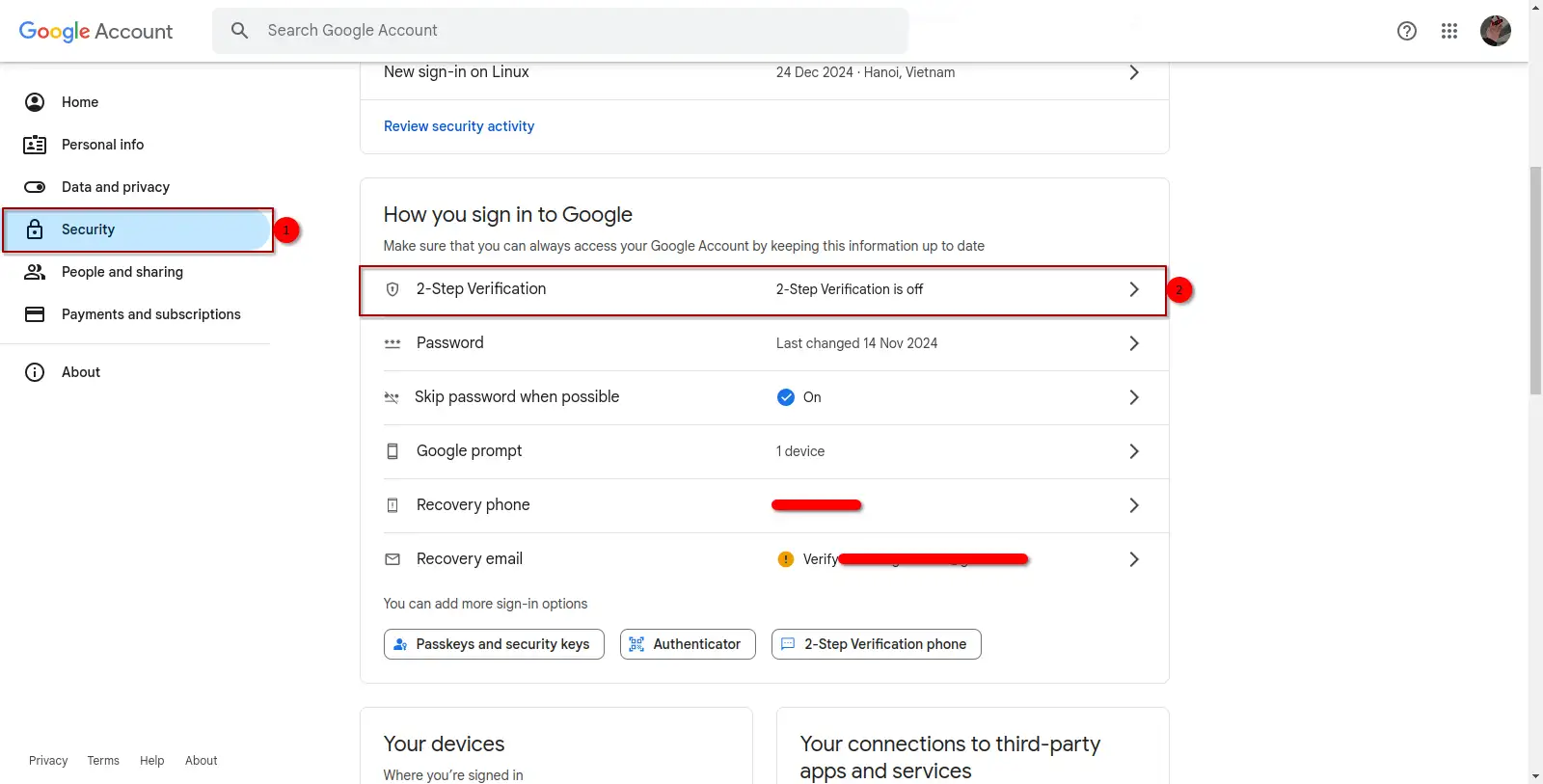The image size is (1543, 784).
Task: Click the third-party apps card heading
Action: (950, 758)
